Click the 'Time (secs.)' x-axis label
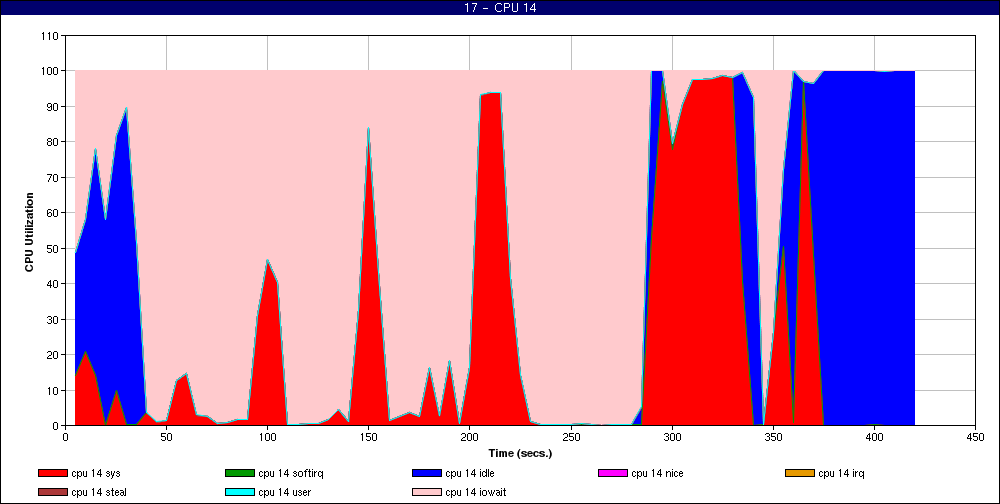This screenshot has height=504, width=1000. click(520, 454)
